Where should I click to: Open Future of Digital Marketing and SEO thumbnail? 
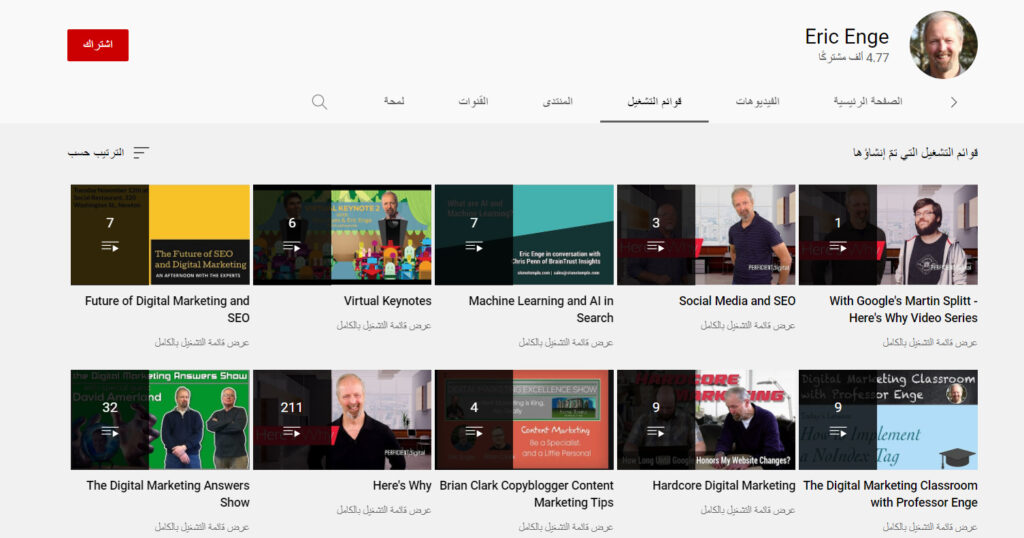click(x=160, y=235)
